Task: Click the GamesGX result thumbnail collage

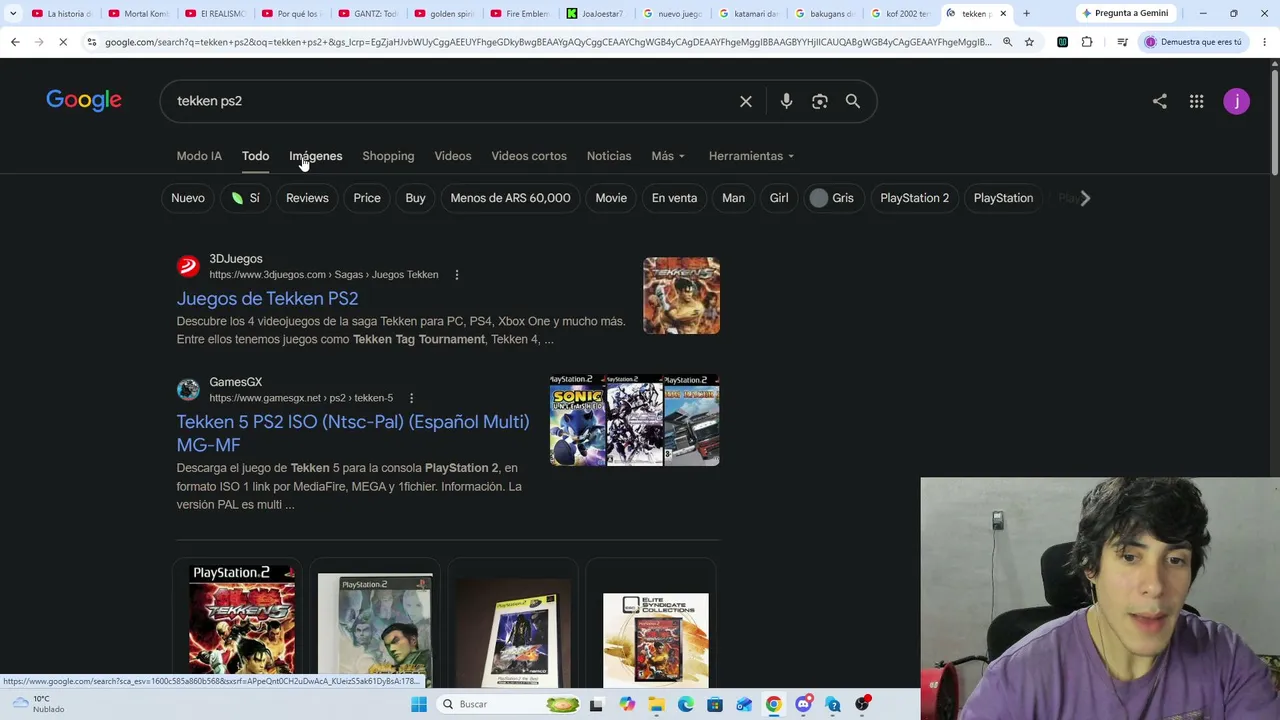Action: click(x=634, y=420)
